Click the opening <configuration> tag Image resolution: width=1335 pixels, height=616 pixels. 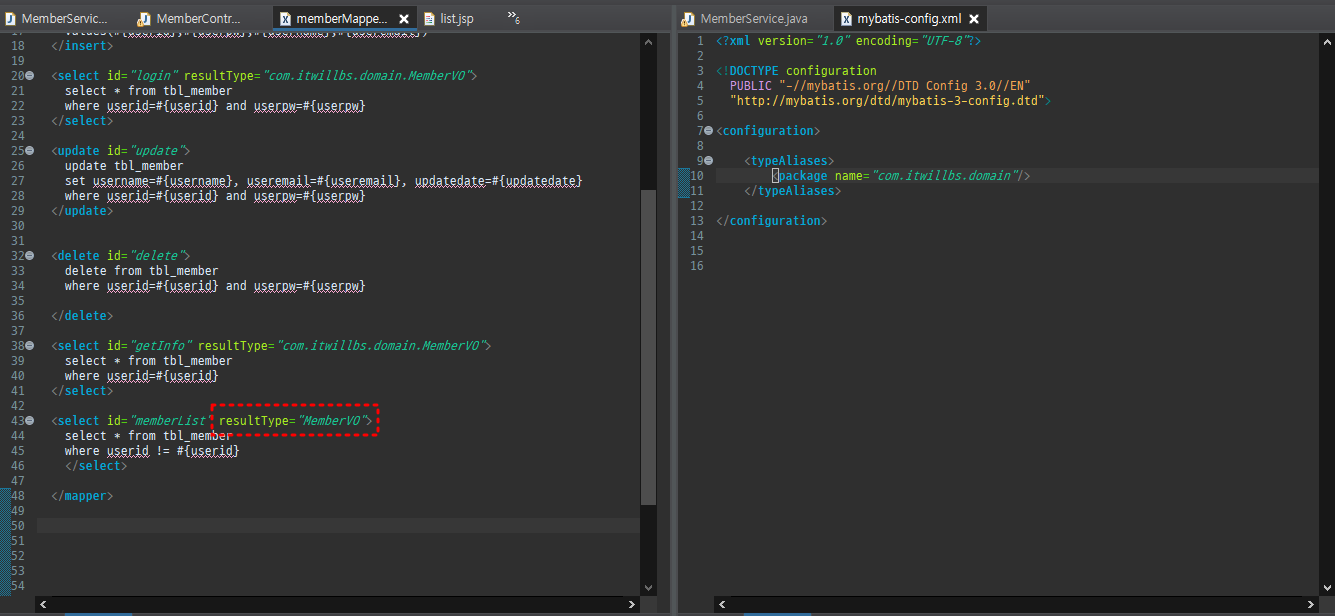[768, 131]
